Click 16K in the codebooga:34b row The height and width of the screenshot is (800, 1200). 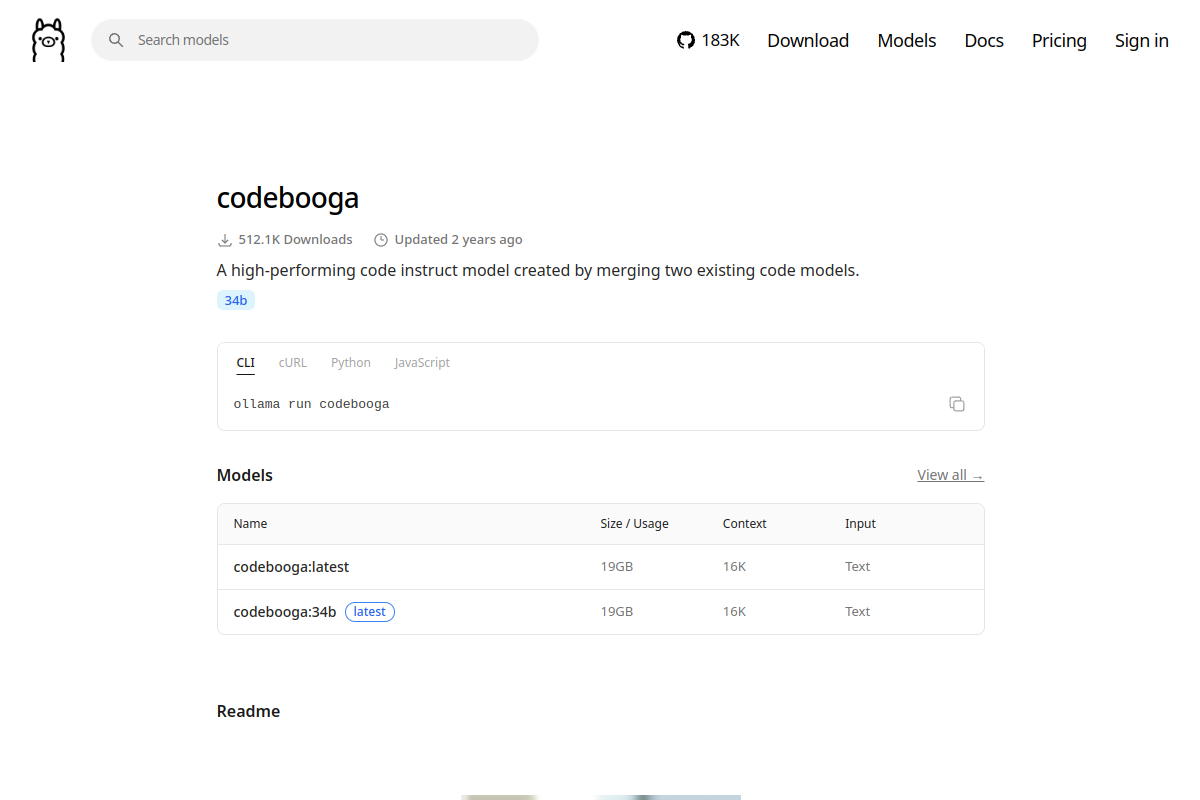point(735,612)
